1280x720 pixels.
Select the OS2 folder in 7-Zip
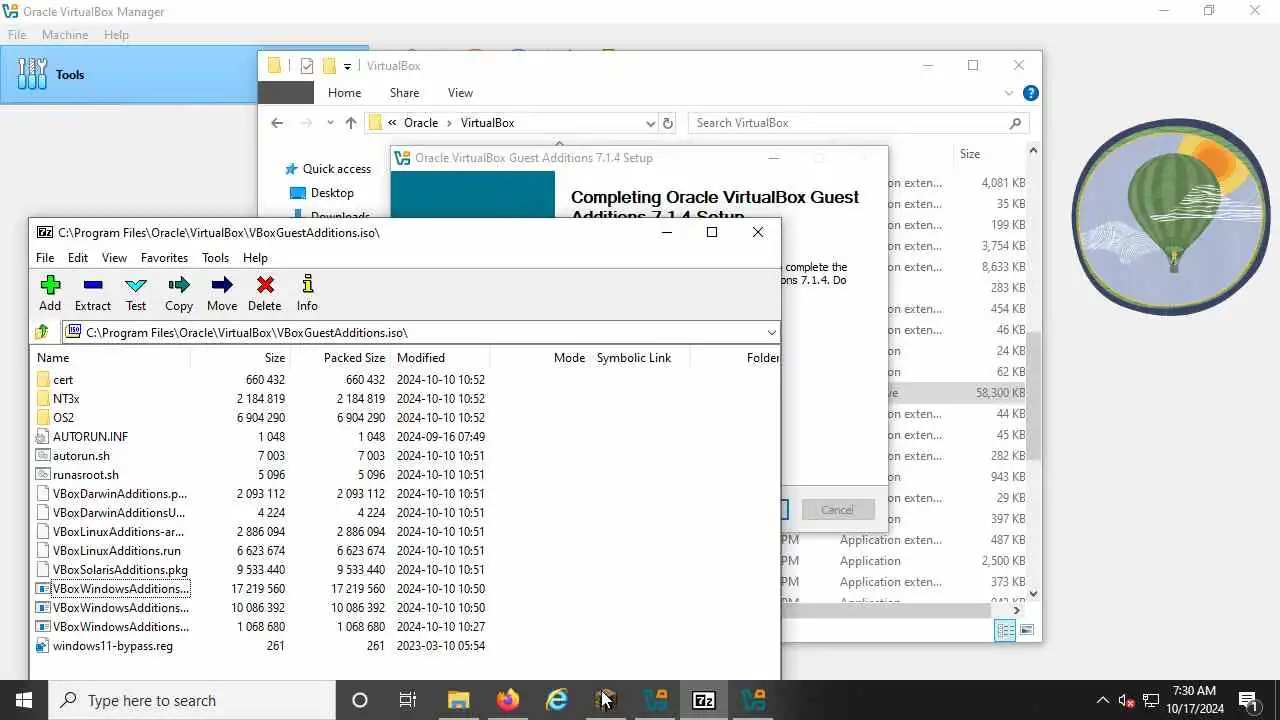(63, 418)
